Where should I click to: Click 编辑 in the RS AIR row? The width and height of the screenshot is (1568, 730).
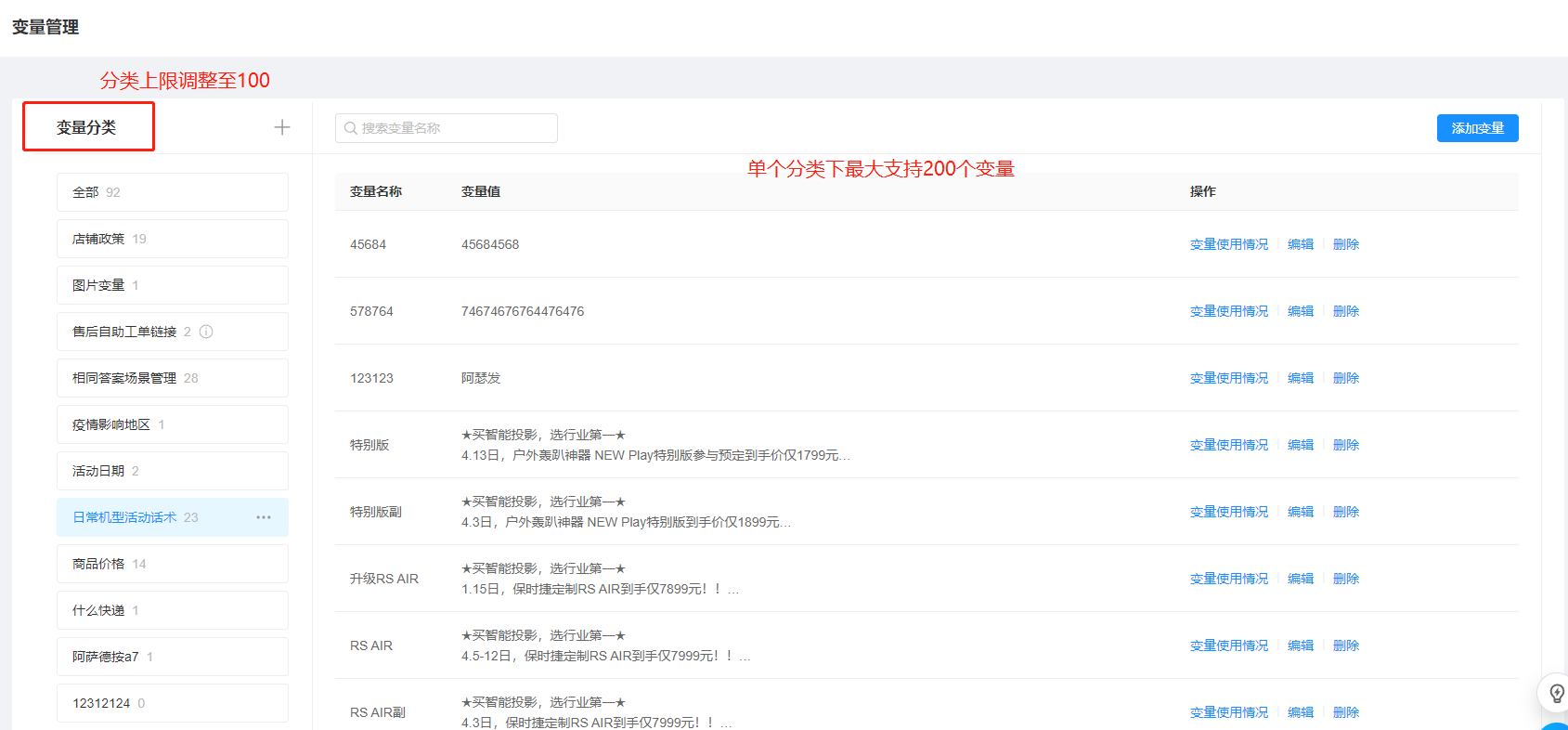click(x=1301, y=645)
